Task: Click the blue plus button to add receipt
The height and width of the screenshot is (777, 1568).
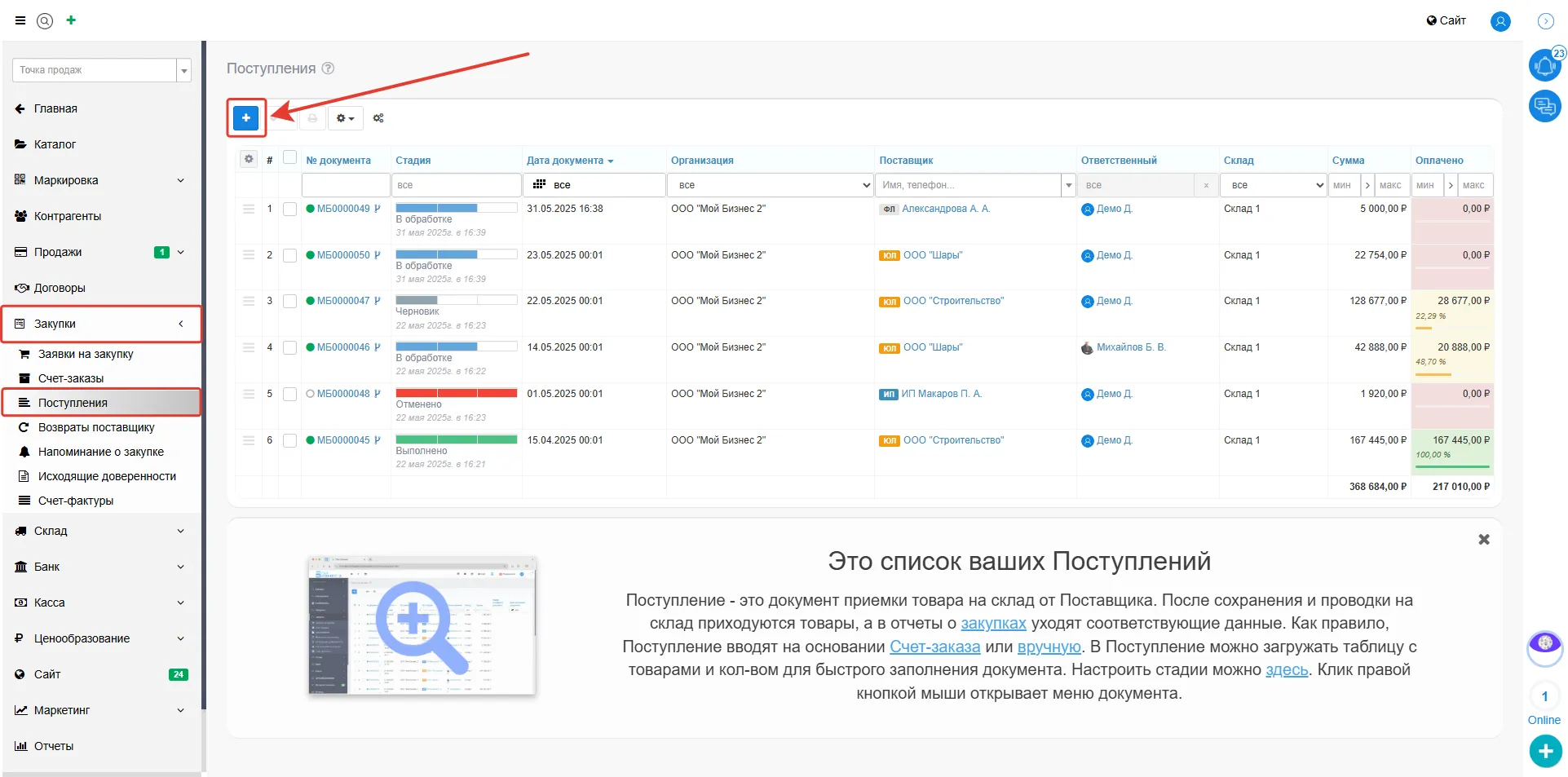Action: pyautogui.click(x=245, y=118)
